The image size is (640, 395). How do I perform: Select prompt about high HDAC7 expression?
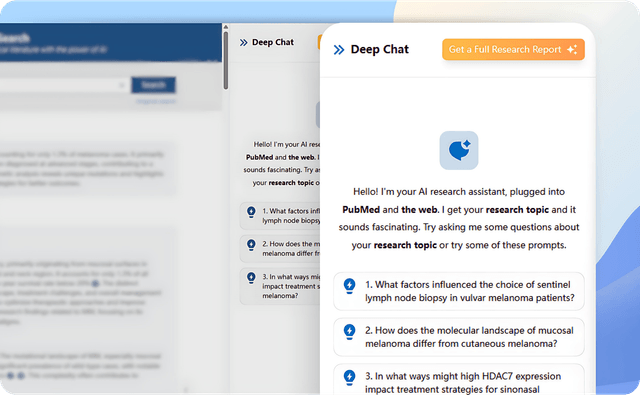click(459, 379)
